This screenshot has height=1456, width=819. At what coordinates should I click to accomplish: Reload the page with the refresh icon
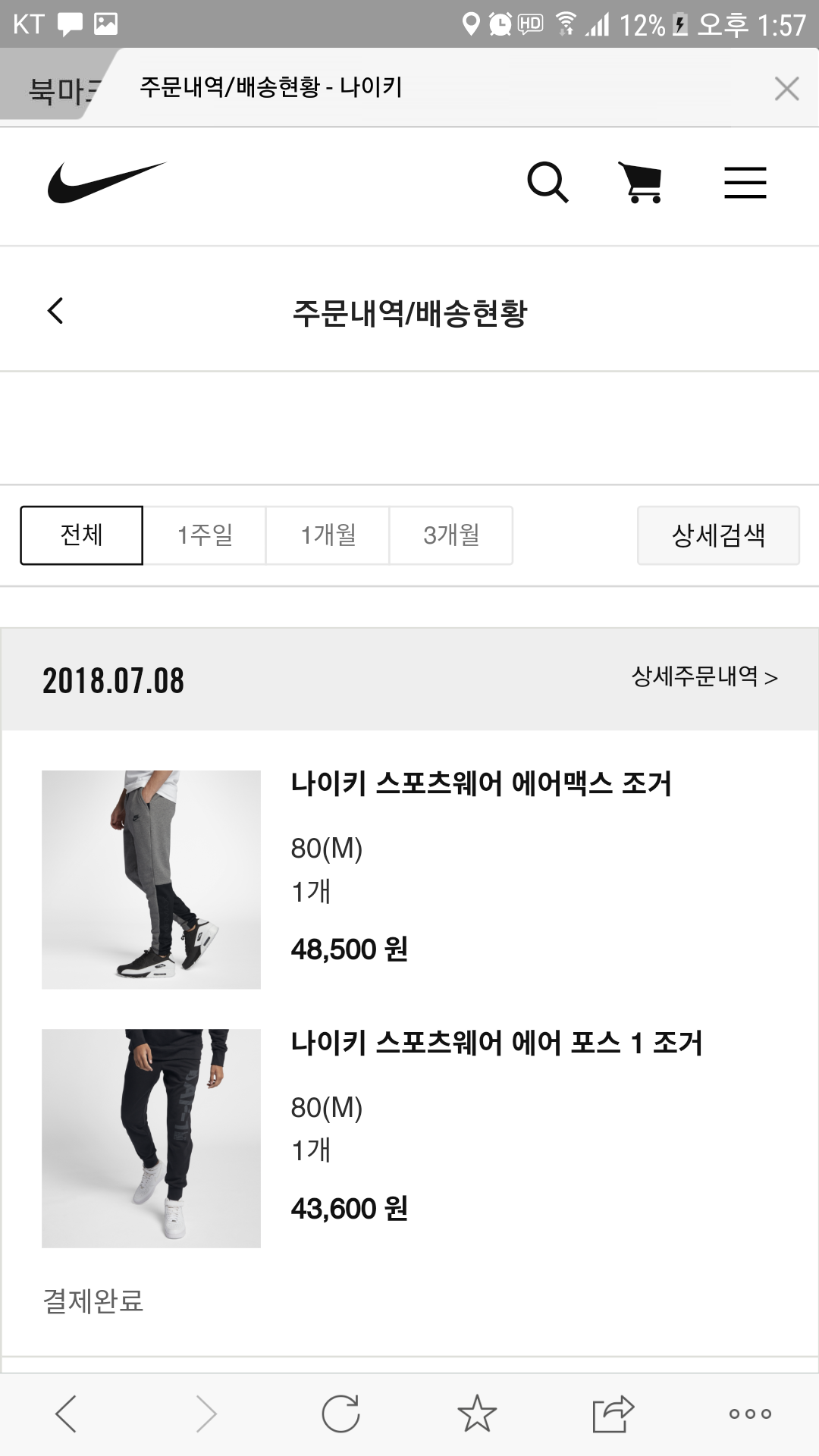point(340,1414)
